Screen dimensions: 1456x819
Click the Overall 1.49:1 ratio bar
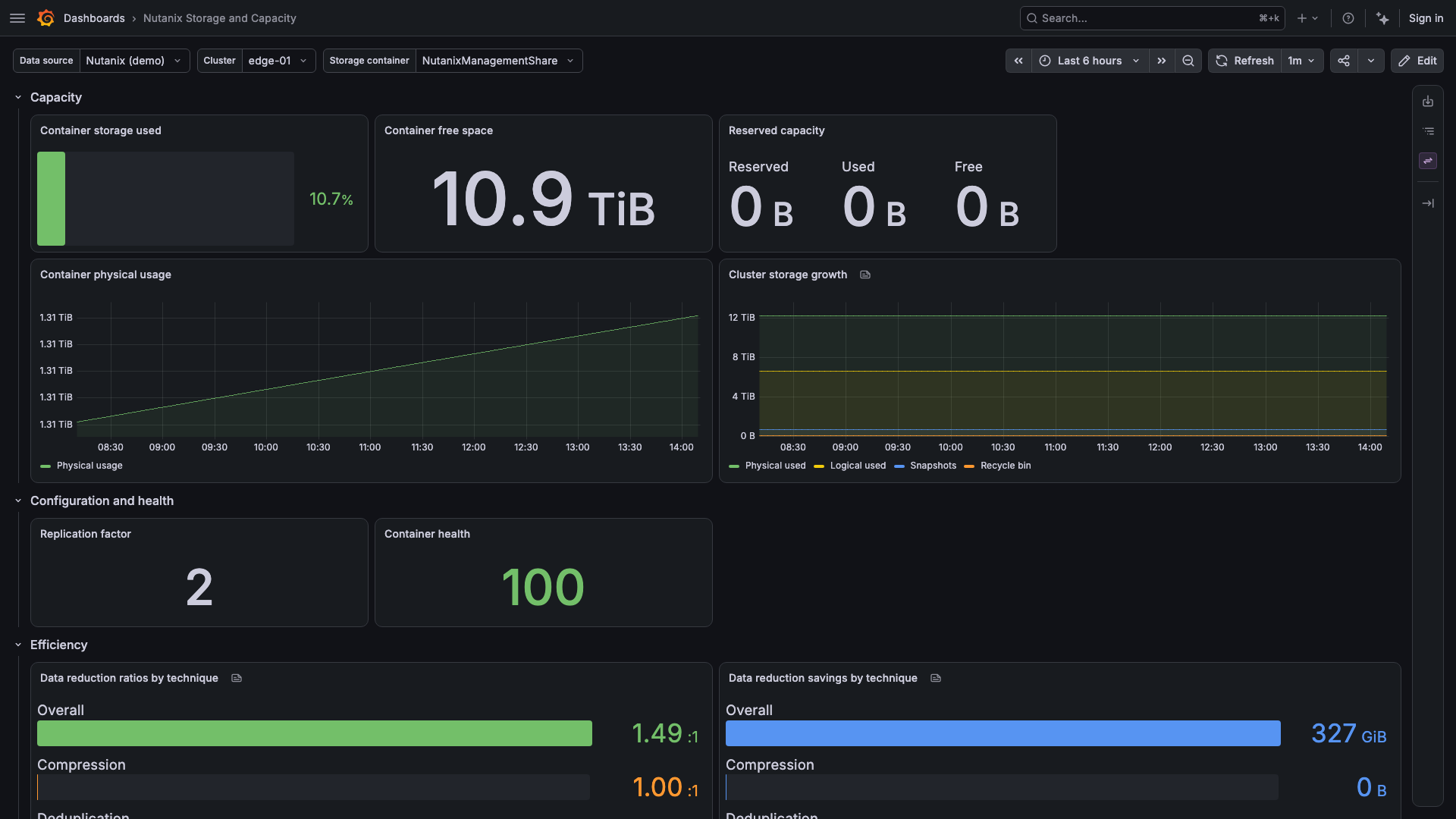[x=315, y=733]
